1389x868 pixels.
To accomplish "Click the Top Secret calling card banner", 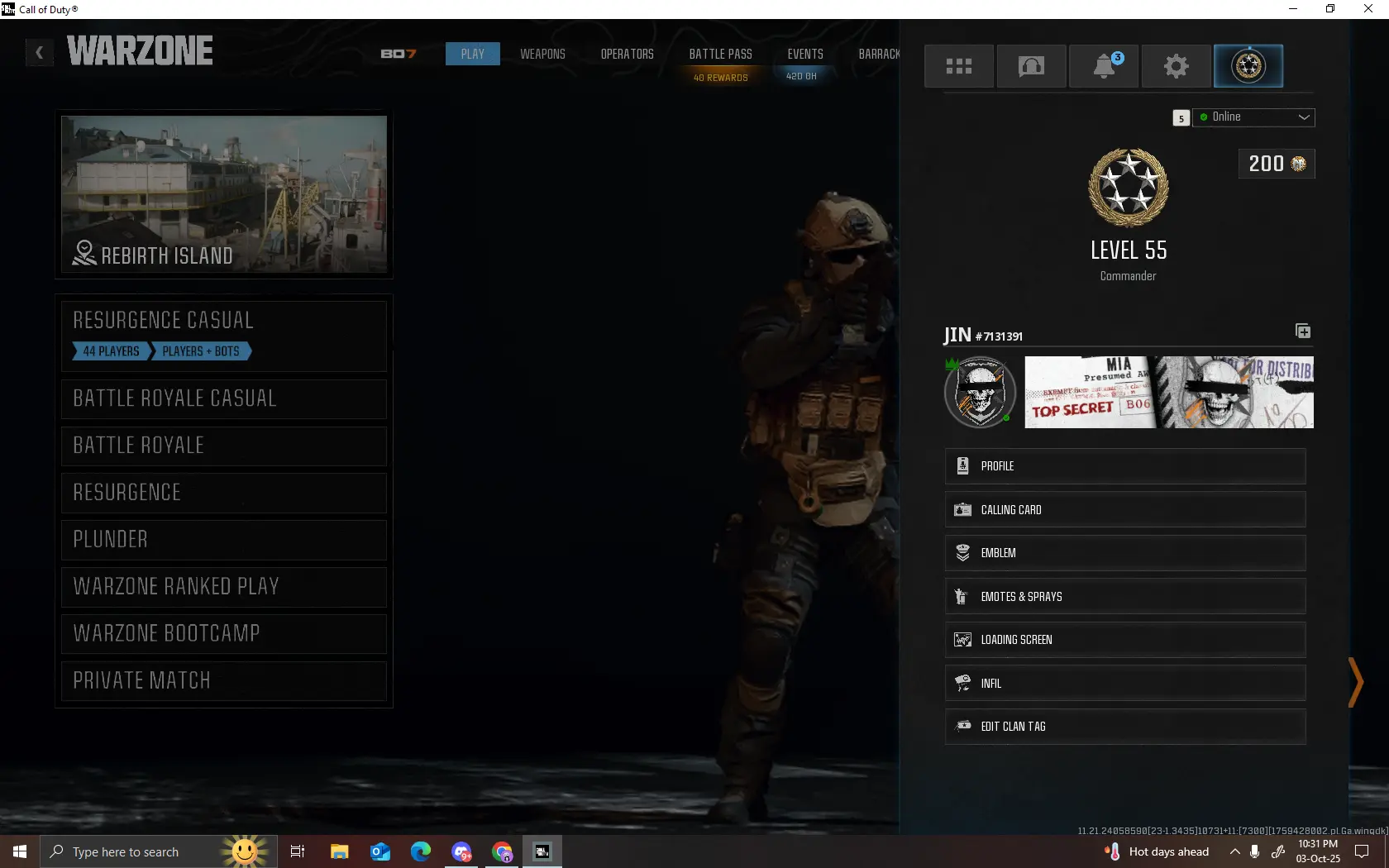I will point(1168,393).
